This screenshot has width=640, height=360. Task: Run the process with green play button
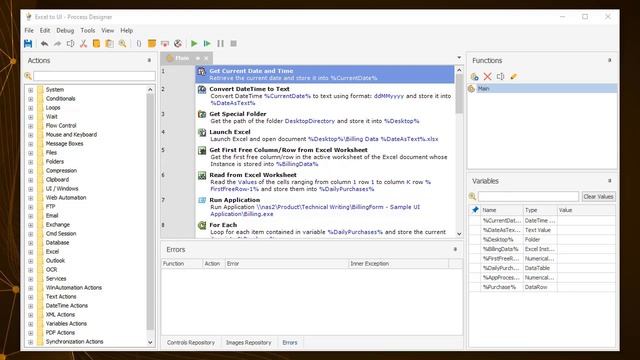coord(194,44)
